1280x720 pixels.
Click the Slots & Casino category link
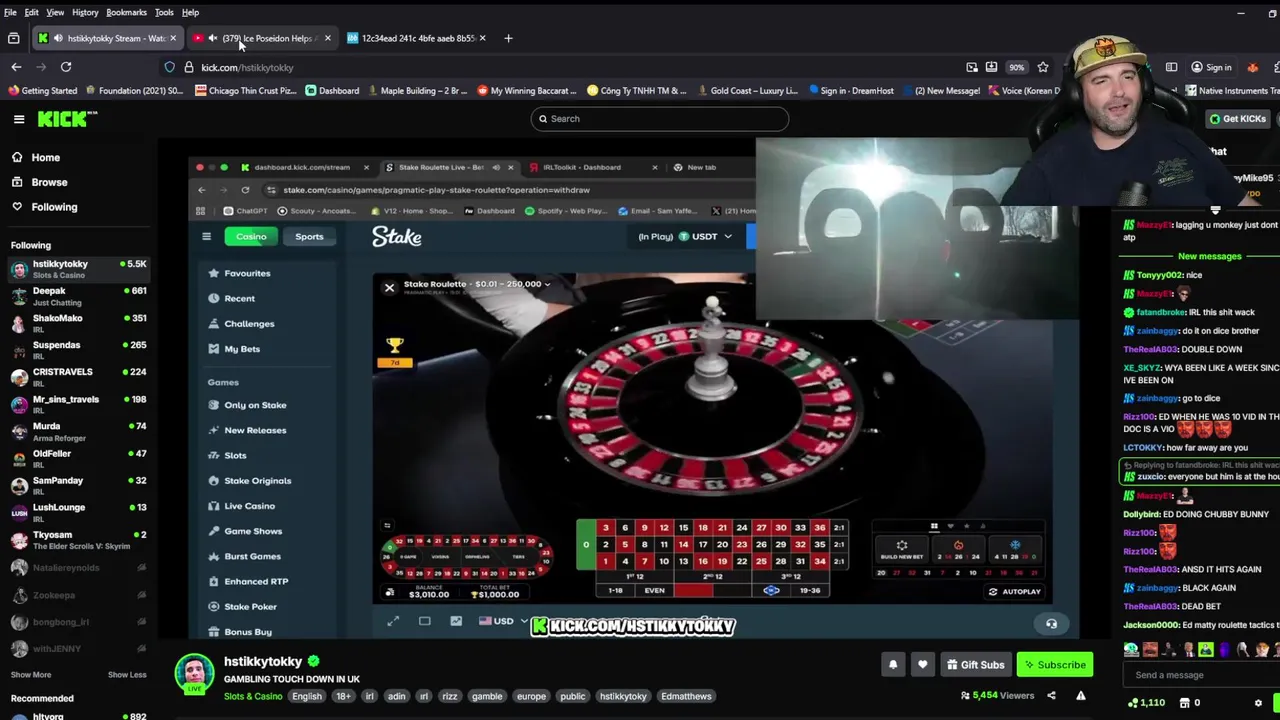point(253,696)
